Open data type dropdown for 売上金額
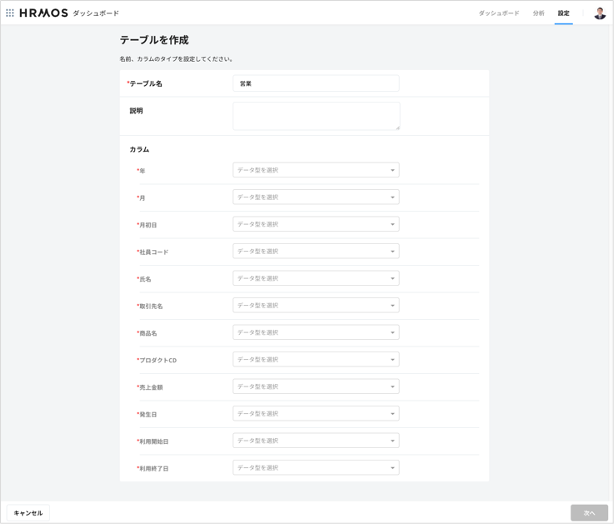614x524 pixels. (x=315, y=386)
